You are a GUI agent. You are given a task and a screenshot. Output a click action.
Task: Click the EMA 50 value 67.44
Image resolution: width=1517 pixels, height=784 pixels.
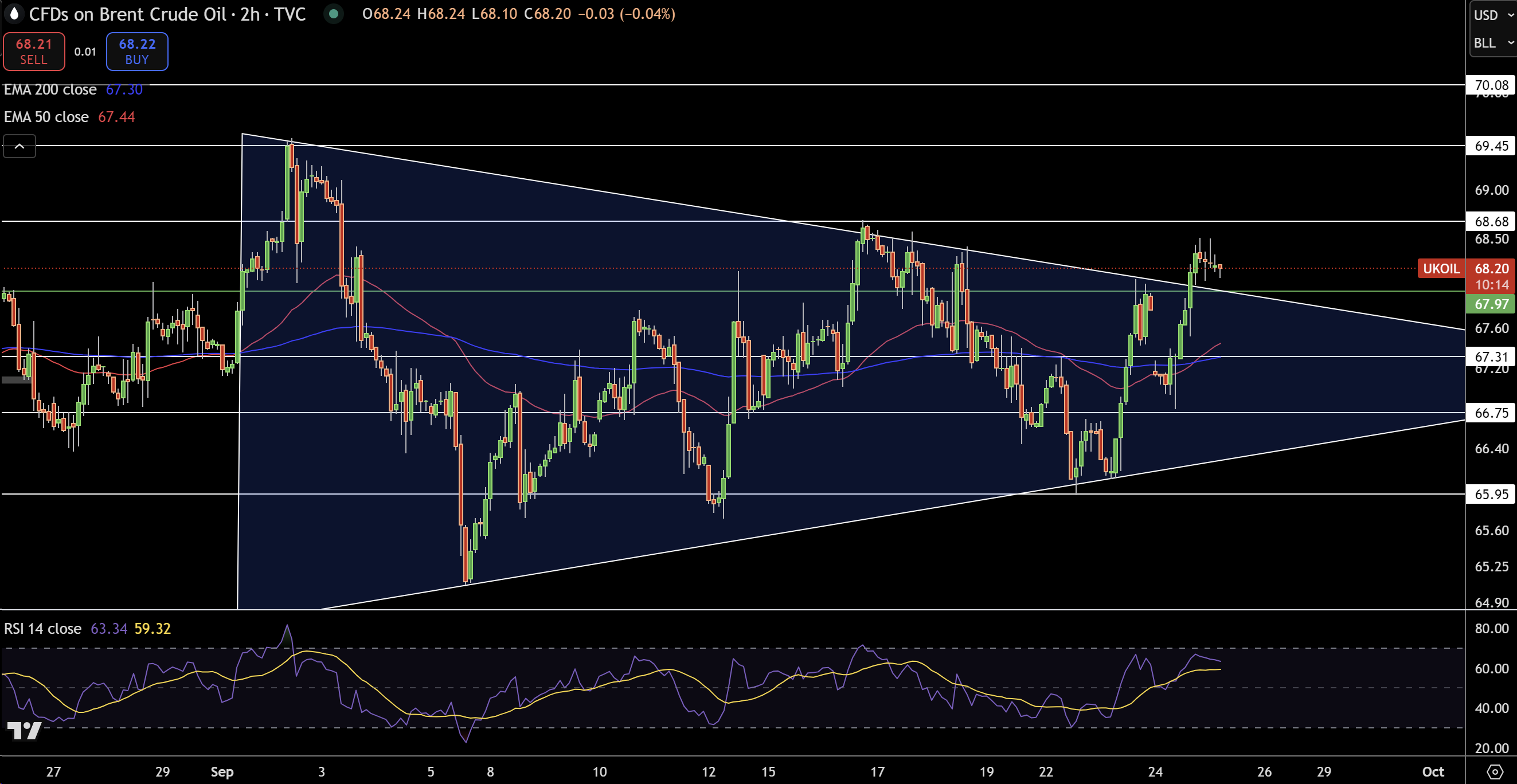pyautogui.click(x=116, y=116)
